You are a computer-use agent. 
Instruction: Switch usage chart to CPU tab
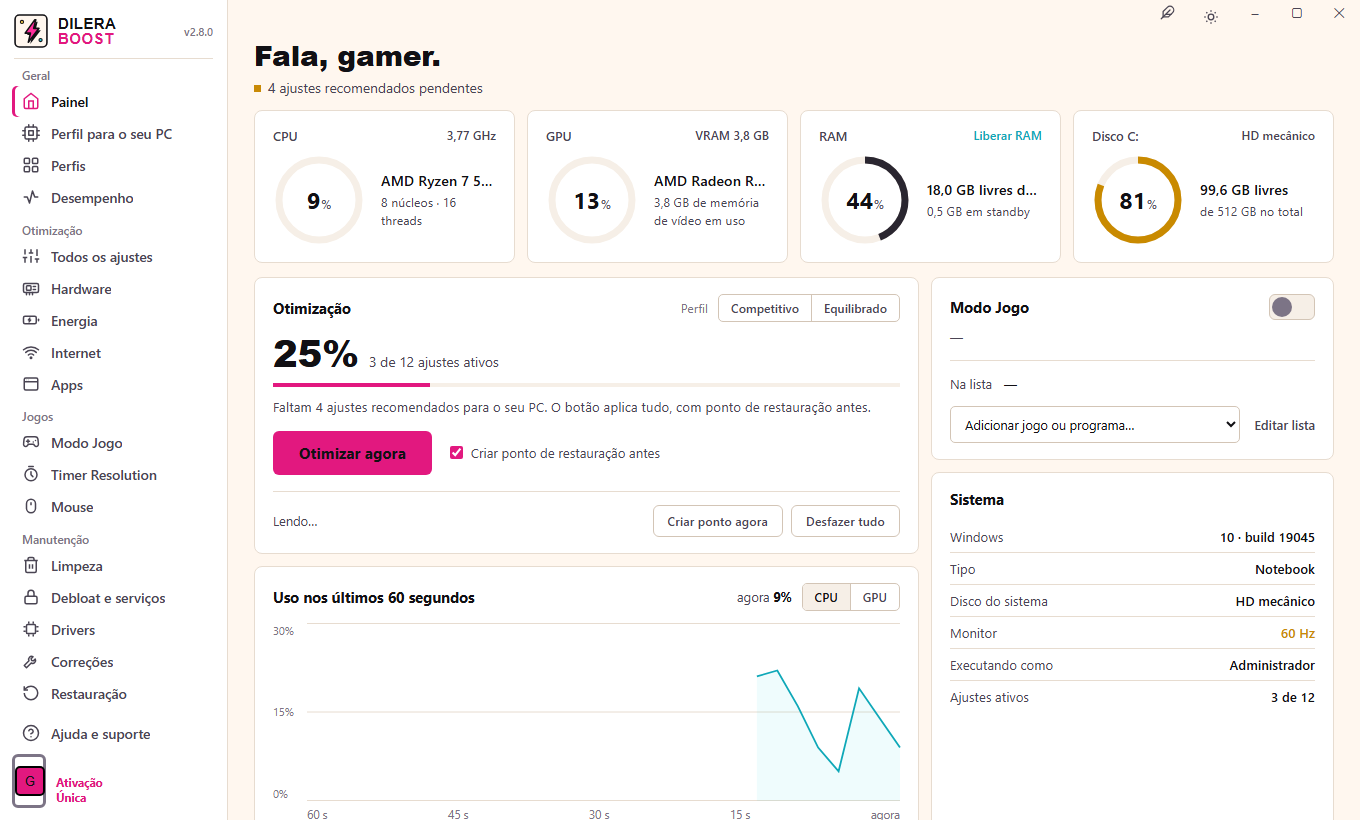(826, 597)
